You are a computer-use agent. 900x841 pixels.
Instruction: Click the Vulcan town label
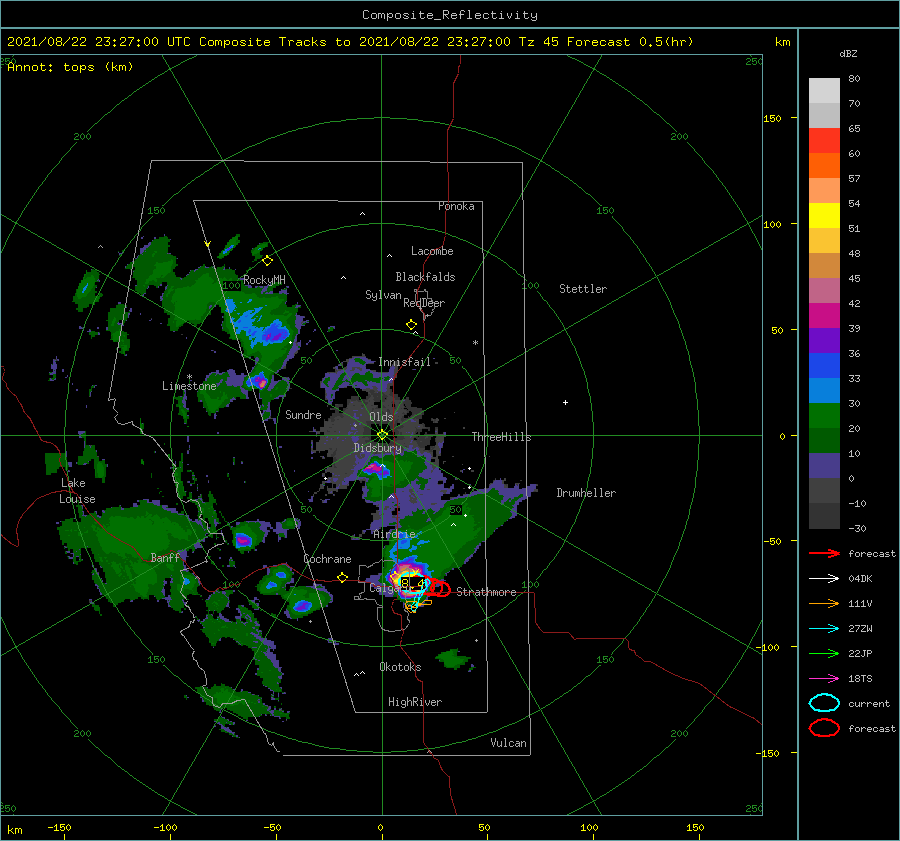tap(508, 742)
